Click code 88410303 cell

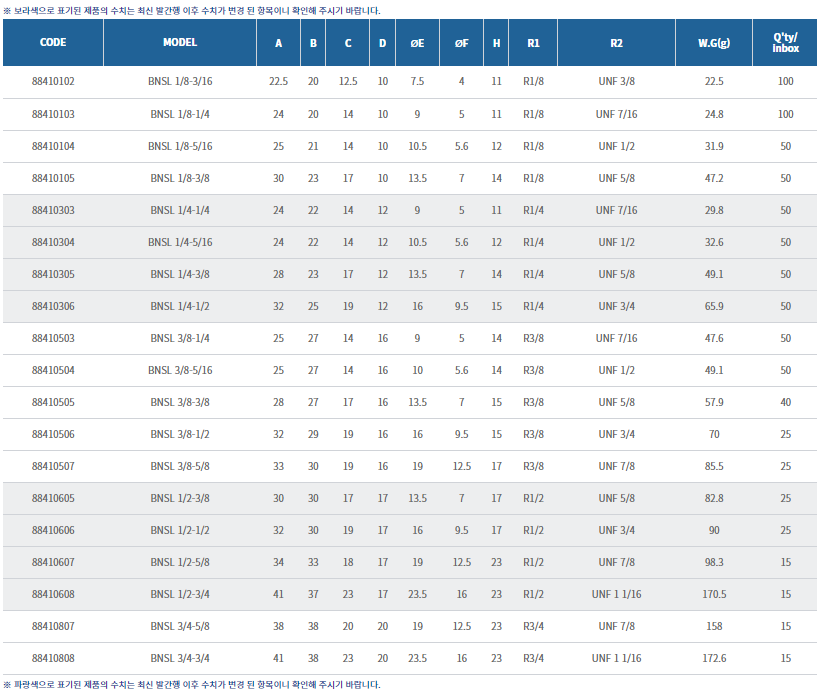[53, 210]
